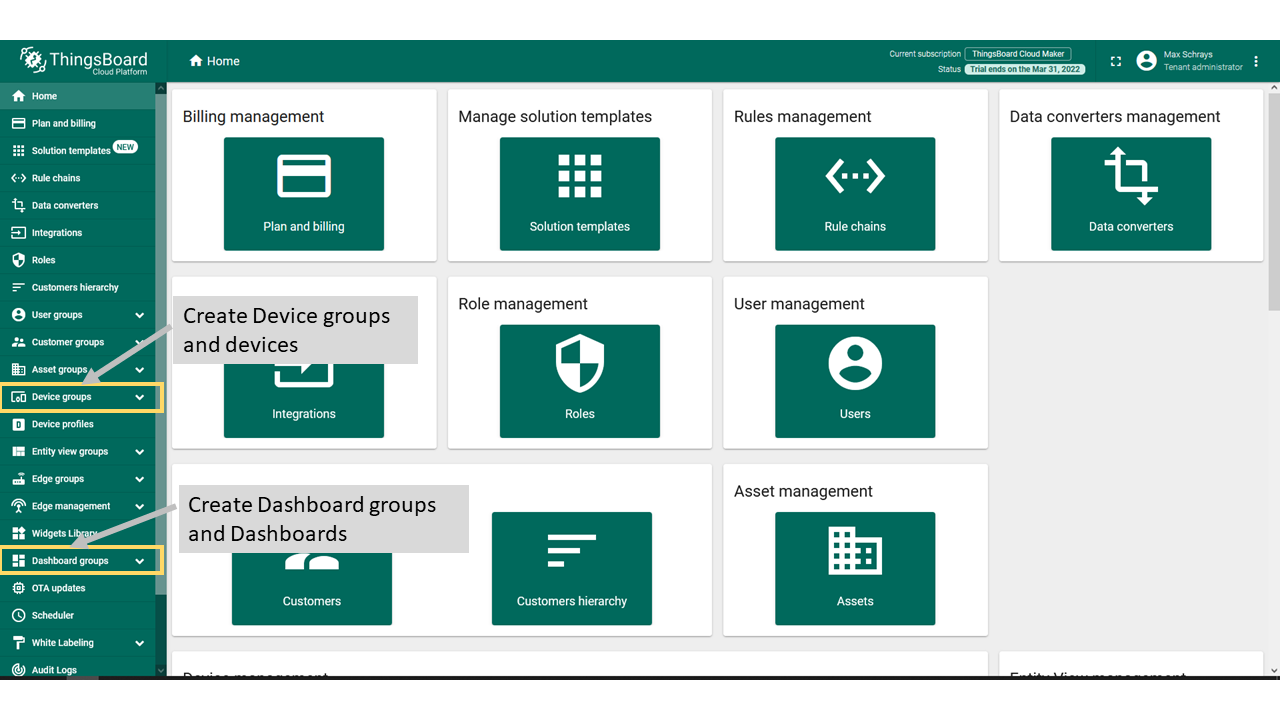Viewport: 1280px width, 720px height.
Task: Click the Home breadcrumb in the top bar
Action: [x=215, y=61]
